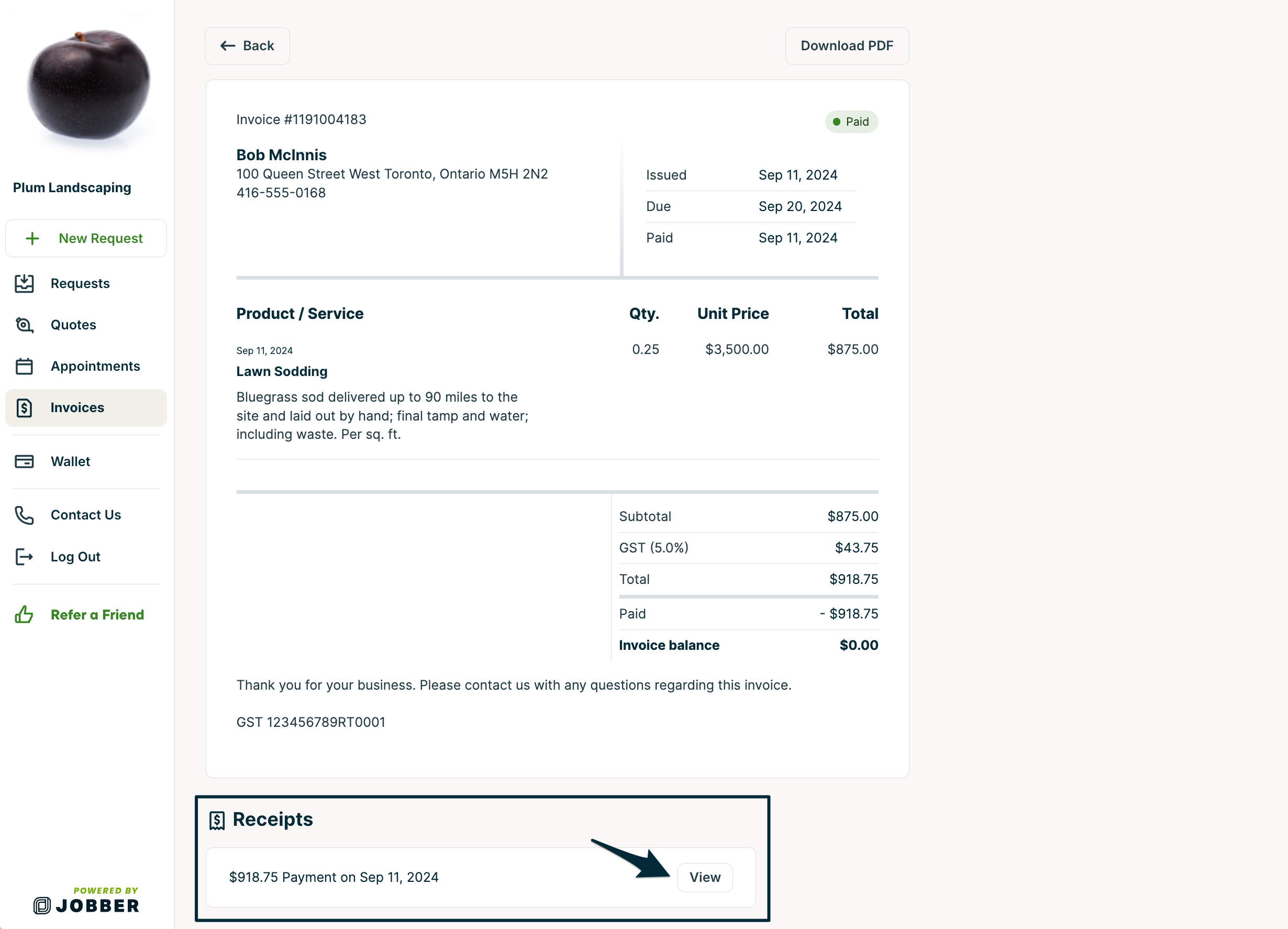Click the plus icon on New Request
The image size is (1288, 929).
click(33, 238)
